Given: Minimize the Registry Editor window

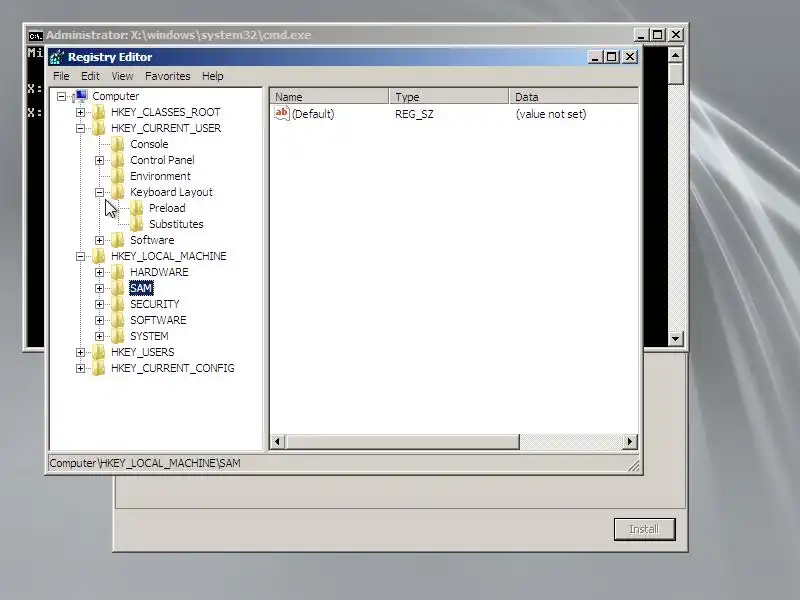Looking at the screenshot, I should tap(595, 57).
